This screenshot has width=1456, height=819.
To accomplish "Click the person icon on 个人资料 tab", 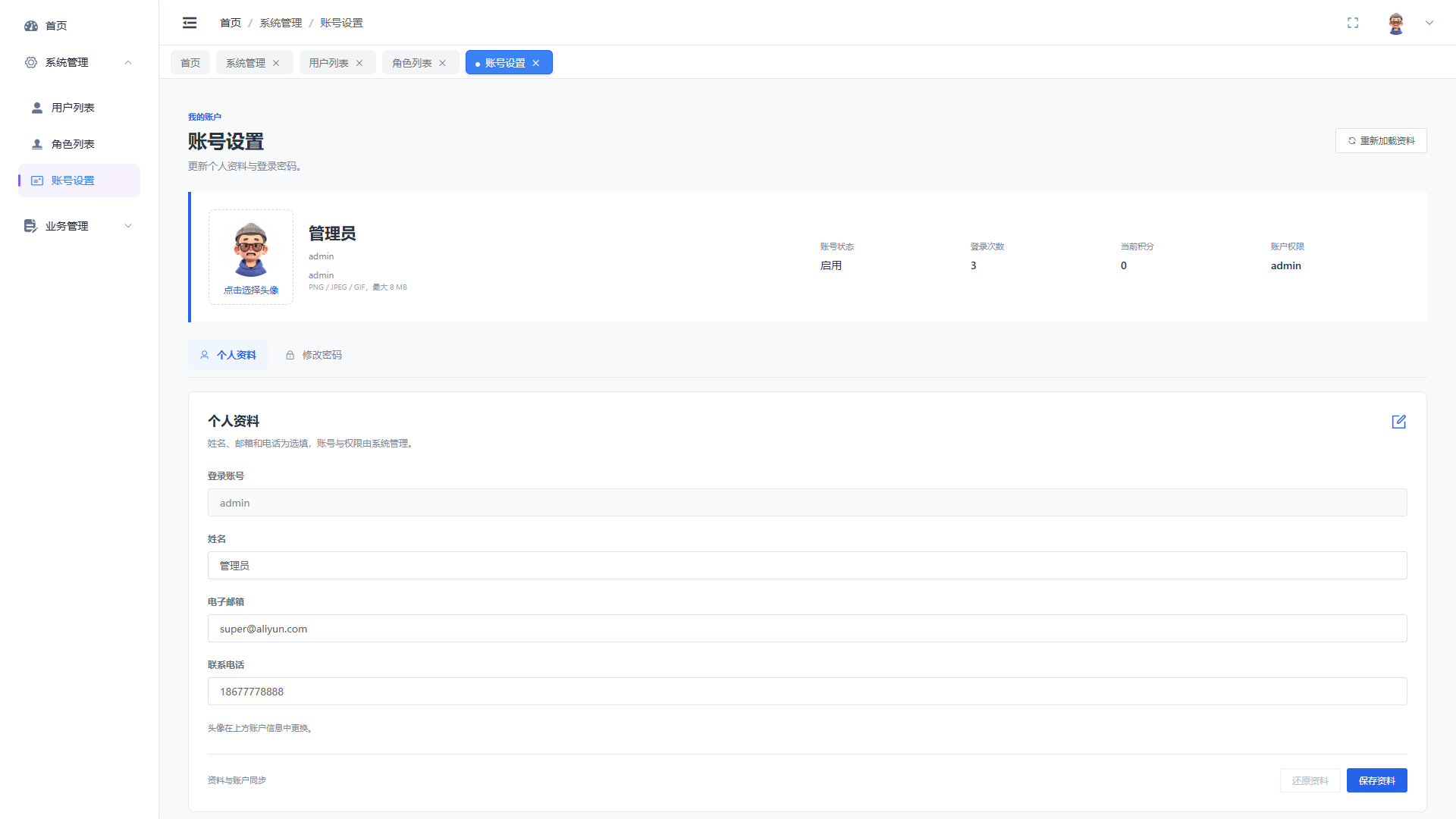I will 205,355.
